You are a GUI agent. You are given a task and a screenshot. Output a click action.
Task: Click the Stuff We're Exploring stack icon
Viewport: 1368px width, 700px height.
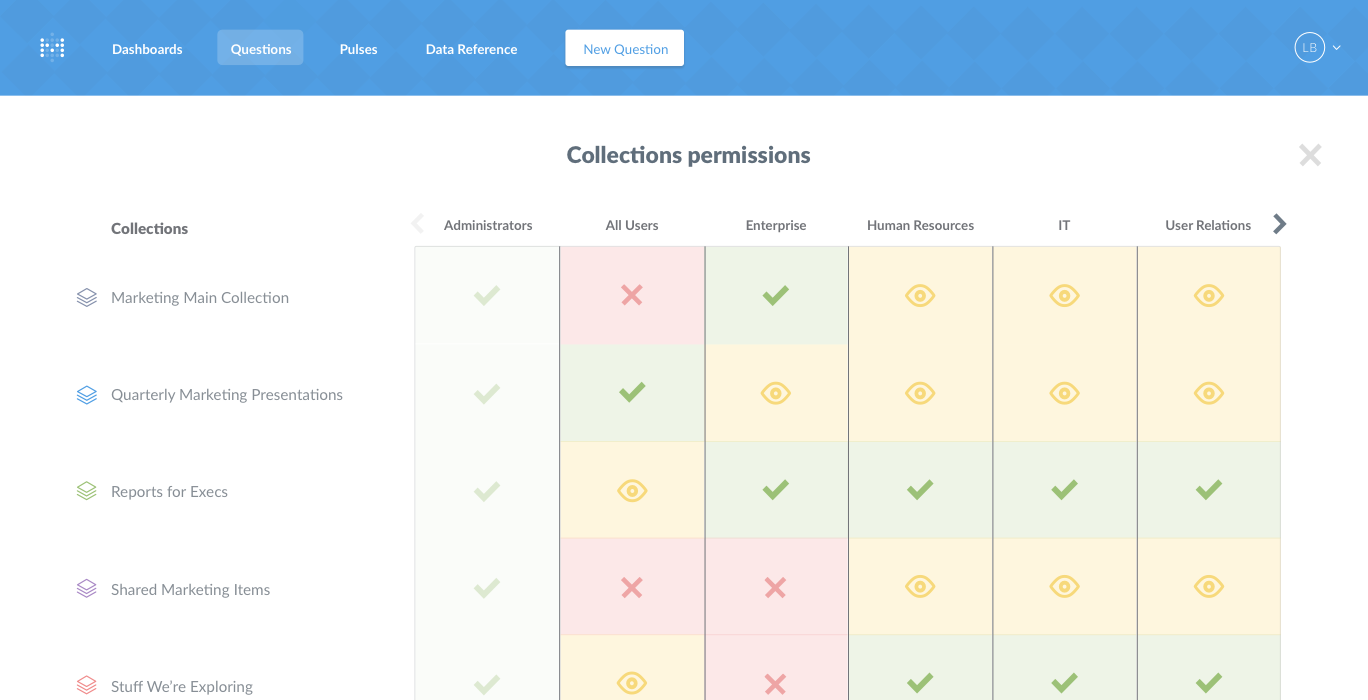tap(87, 686)
